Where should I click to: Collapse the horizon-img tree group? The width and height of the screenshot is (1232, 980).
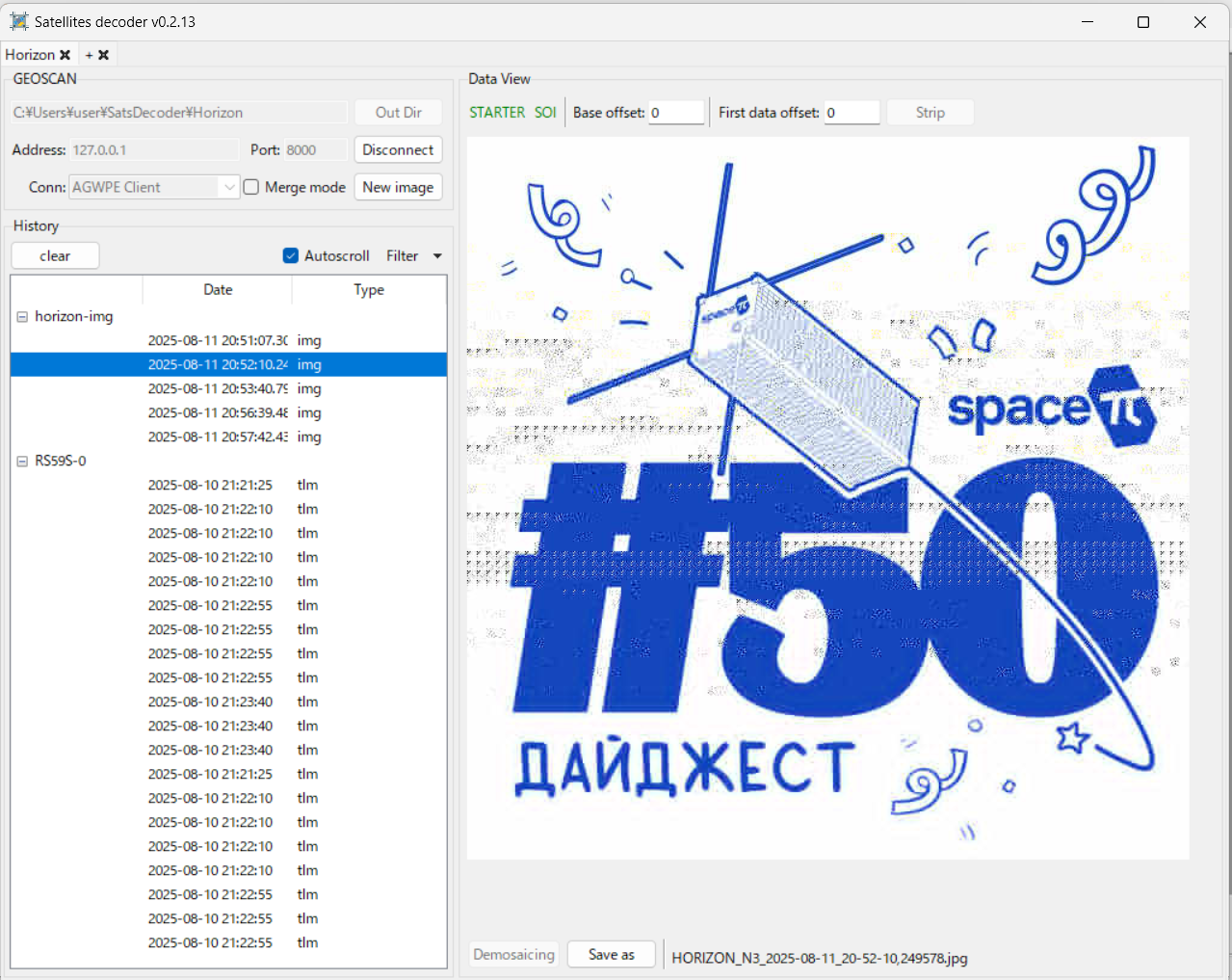coord(22,317)
